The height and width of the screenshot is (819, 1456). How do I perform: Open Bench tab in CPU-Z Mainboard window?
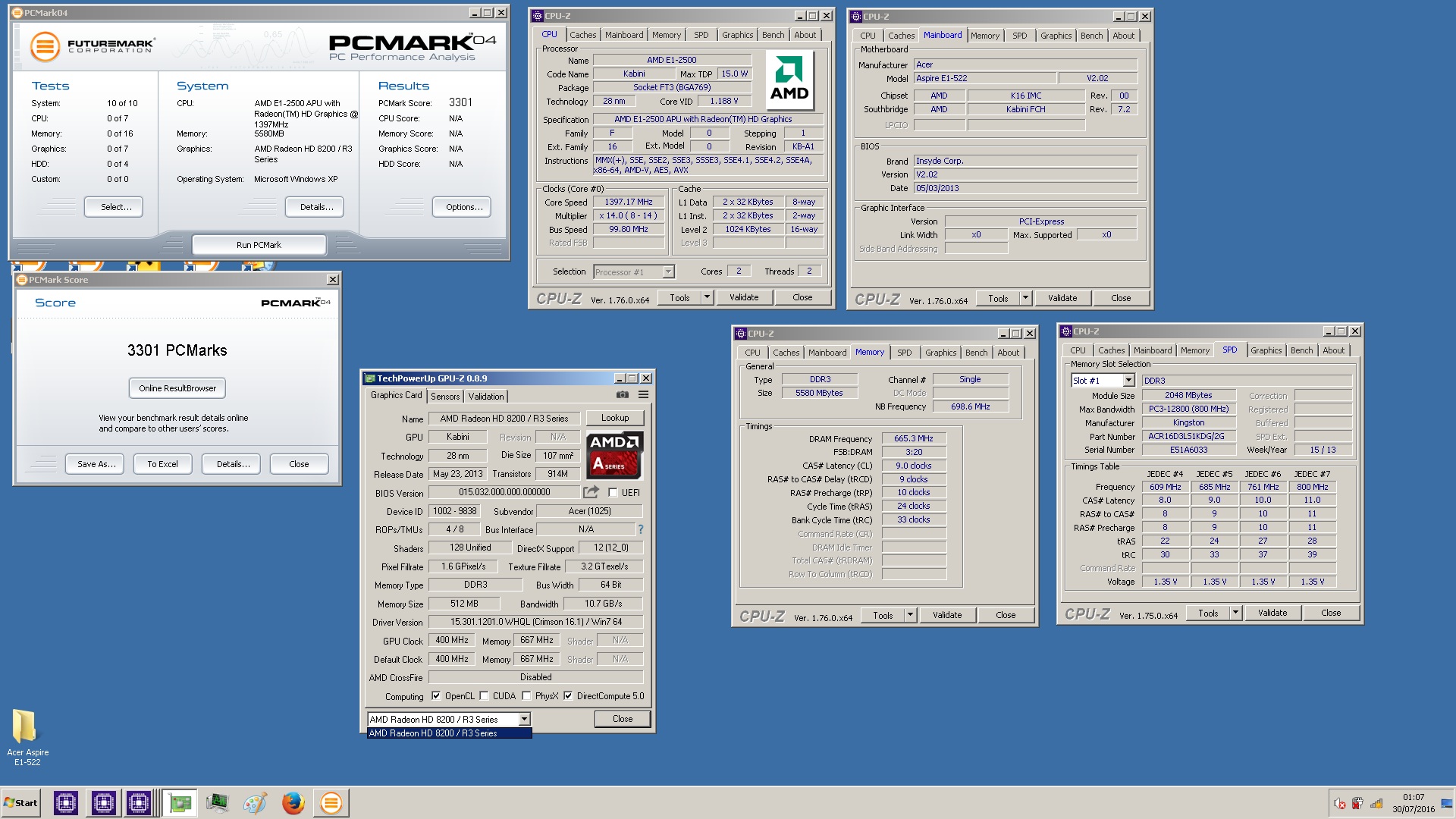pyautogui.click(x=1091, y=36)
